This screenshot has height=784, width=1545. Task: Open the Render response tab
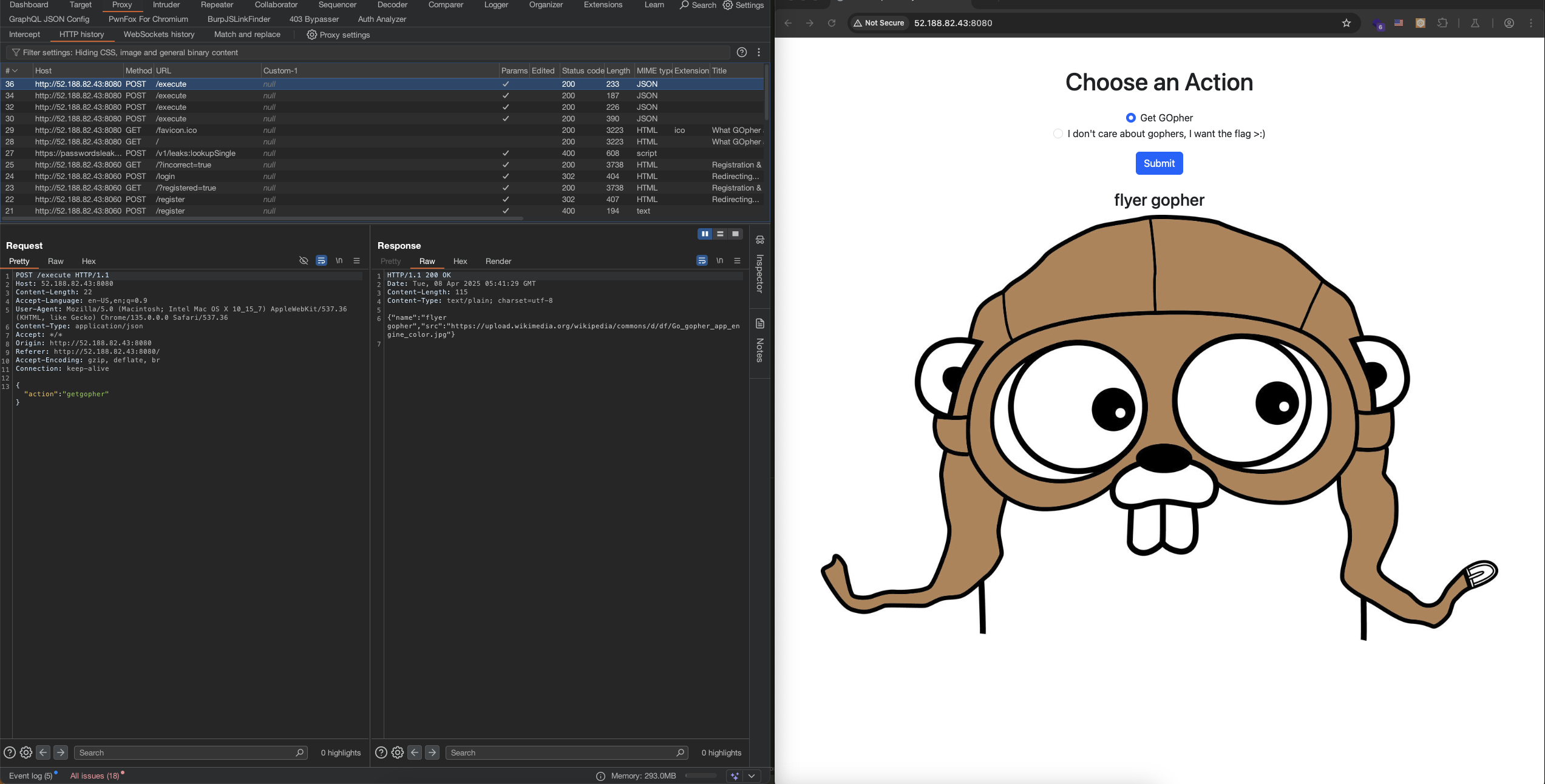tap(498, 262)
